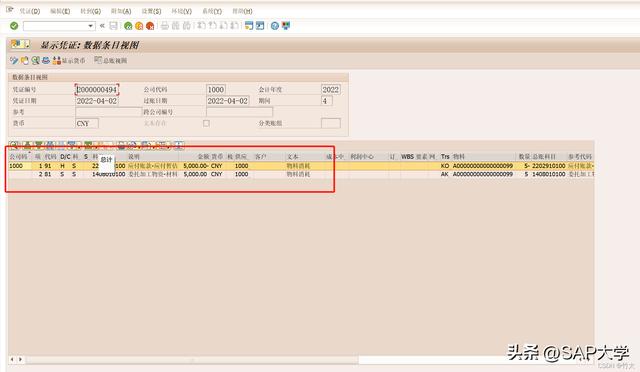Click the 总账视图 button
The image size is (640, 372).
tap(111, 60)
